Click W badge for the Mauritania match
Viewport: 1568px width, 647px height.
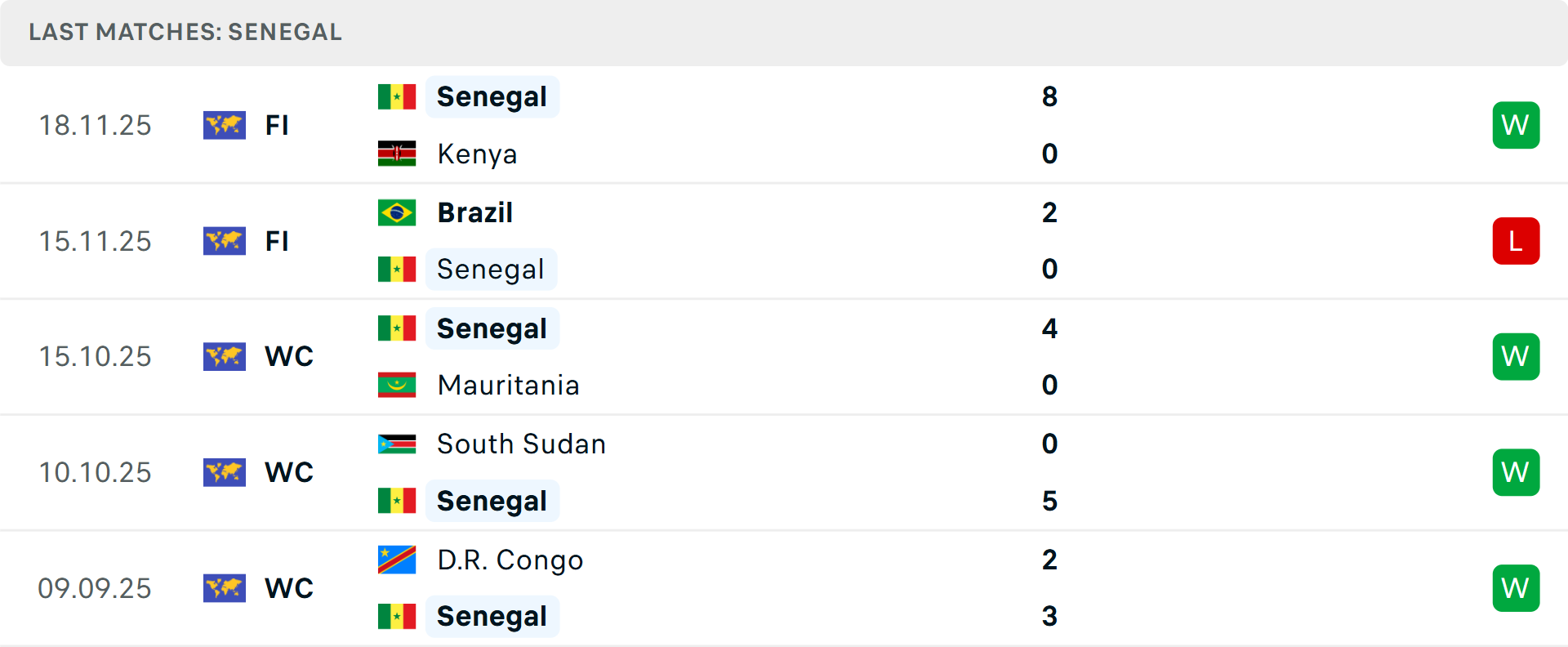[1516, 356]
